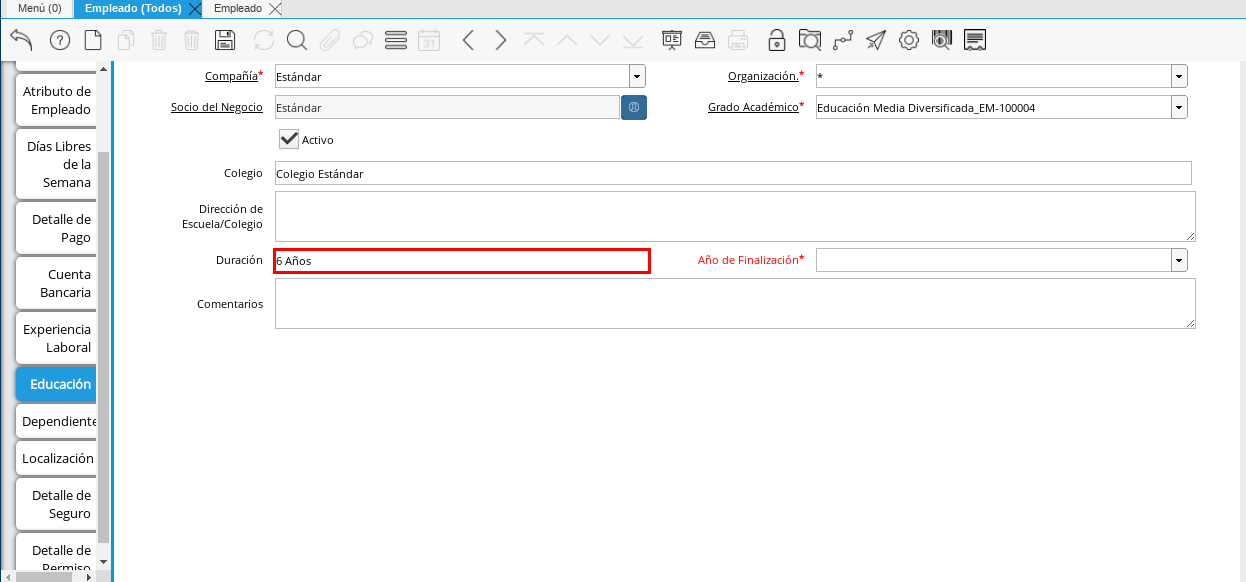Open the help question mark icon
The height and width of the screenshot is (582, 1246).
(59, 40)
